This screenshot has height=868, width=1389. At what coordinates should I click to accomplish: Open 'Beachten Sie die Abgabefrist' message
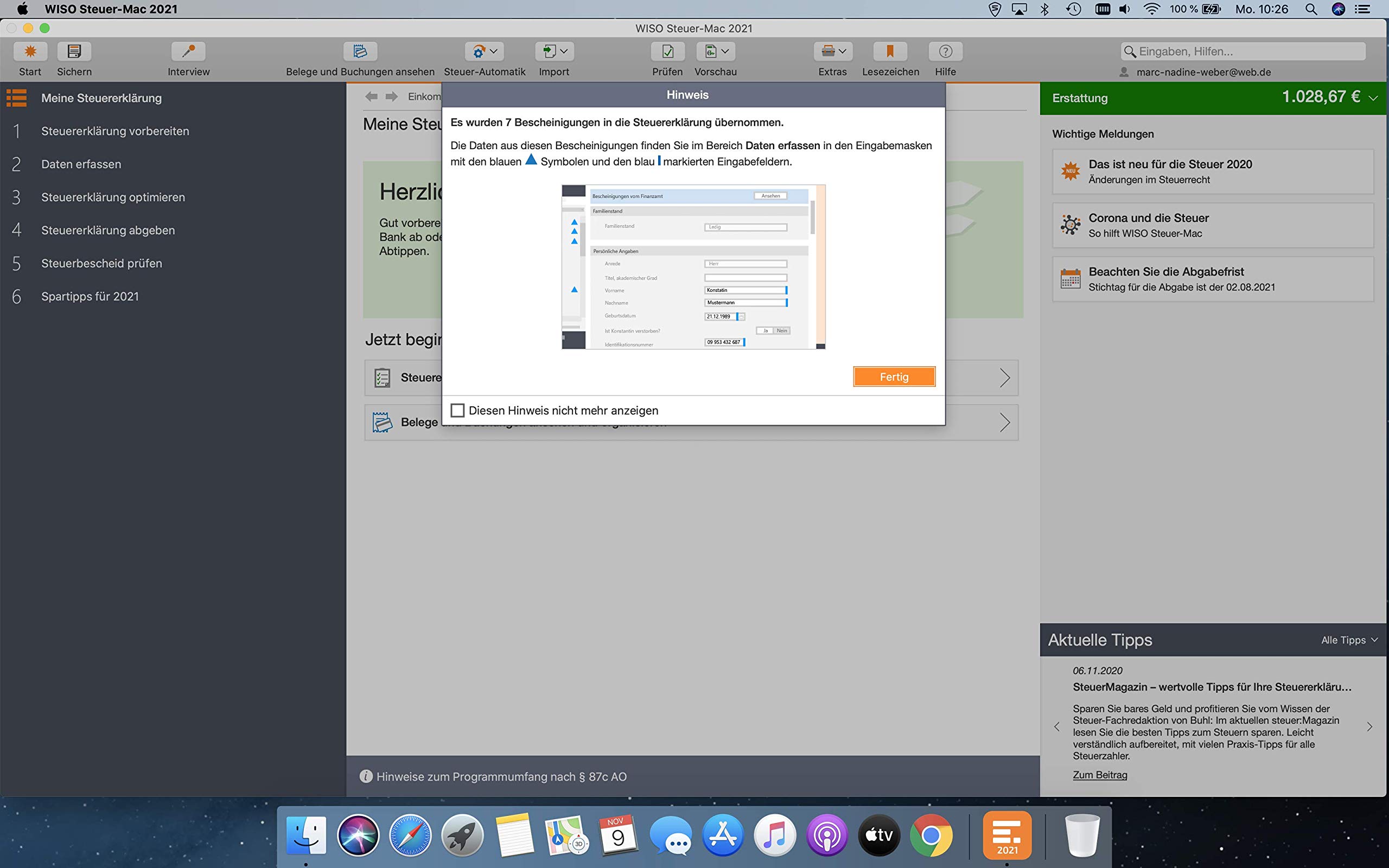(x=1213, y=279)
